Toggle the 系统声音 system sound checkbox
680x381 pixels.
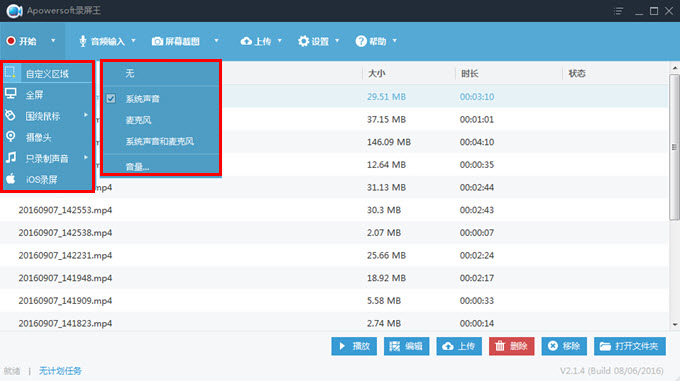(x=111, y=99)
